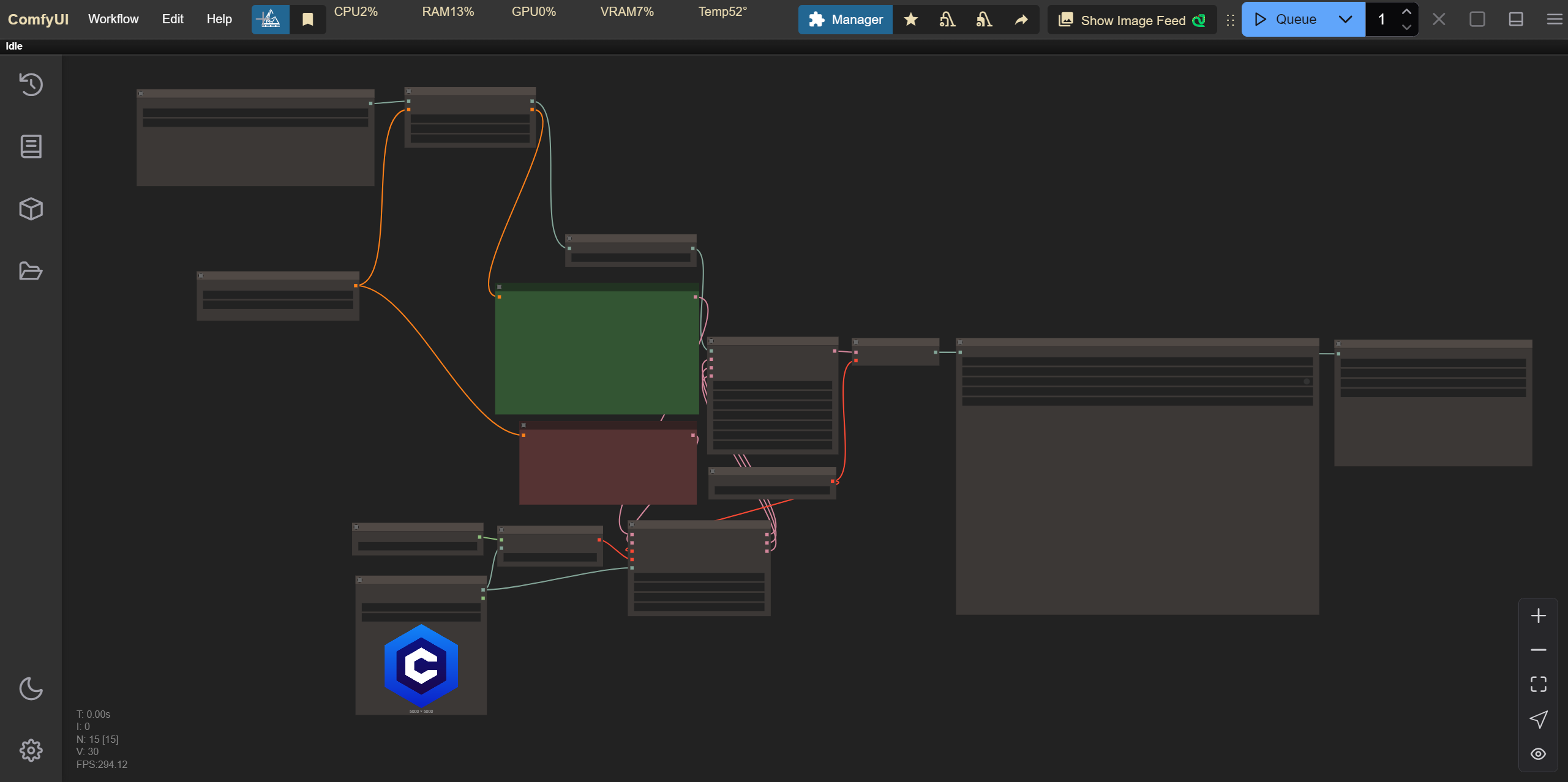This screenshot has width=1568, height=782.
Task: Toggle dark theme with moon icon
Action: click(x=31, y=688)
